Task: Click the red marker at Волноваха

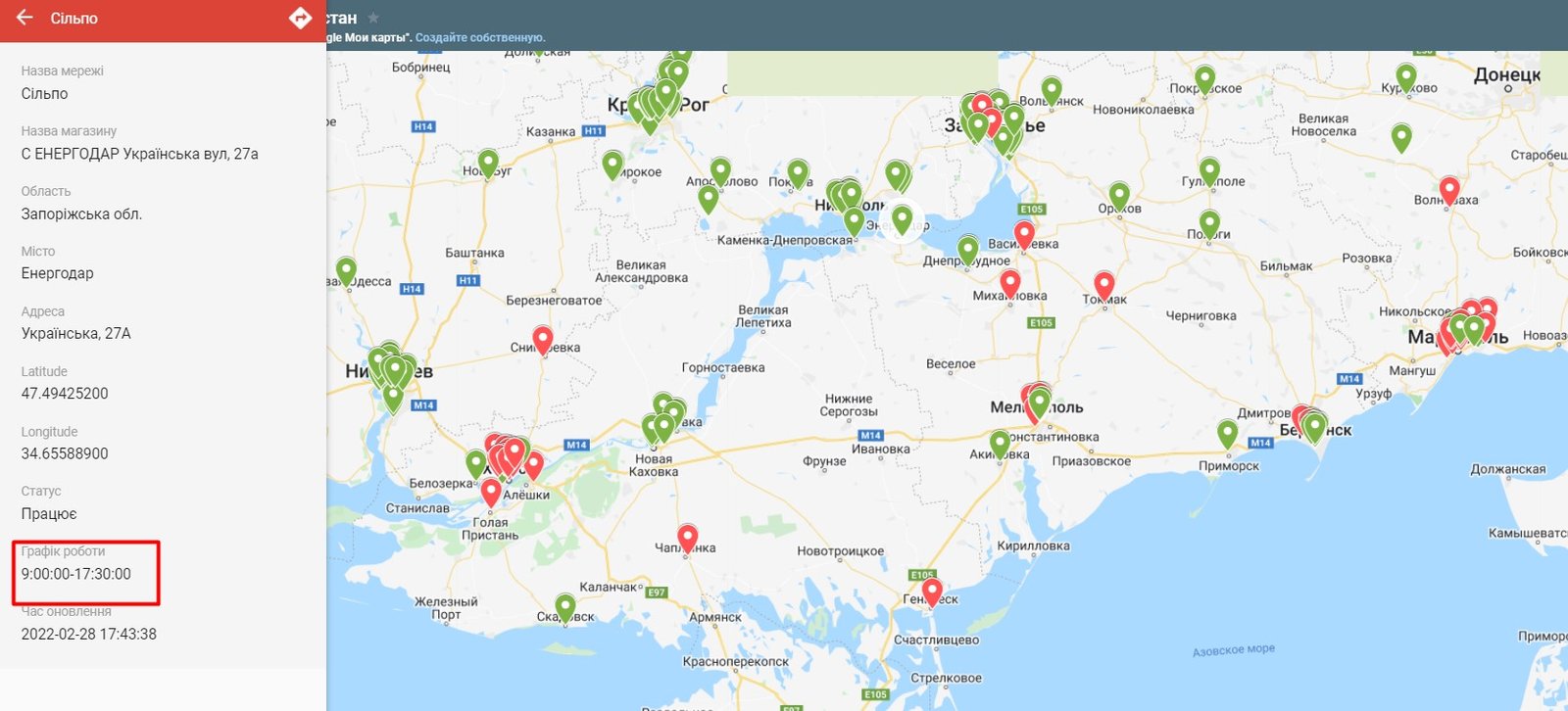Action: tap(1449, 190)
